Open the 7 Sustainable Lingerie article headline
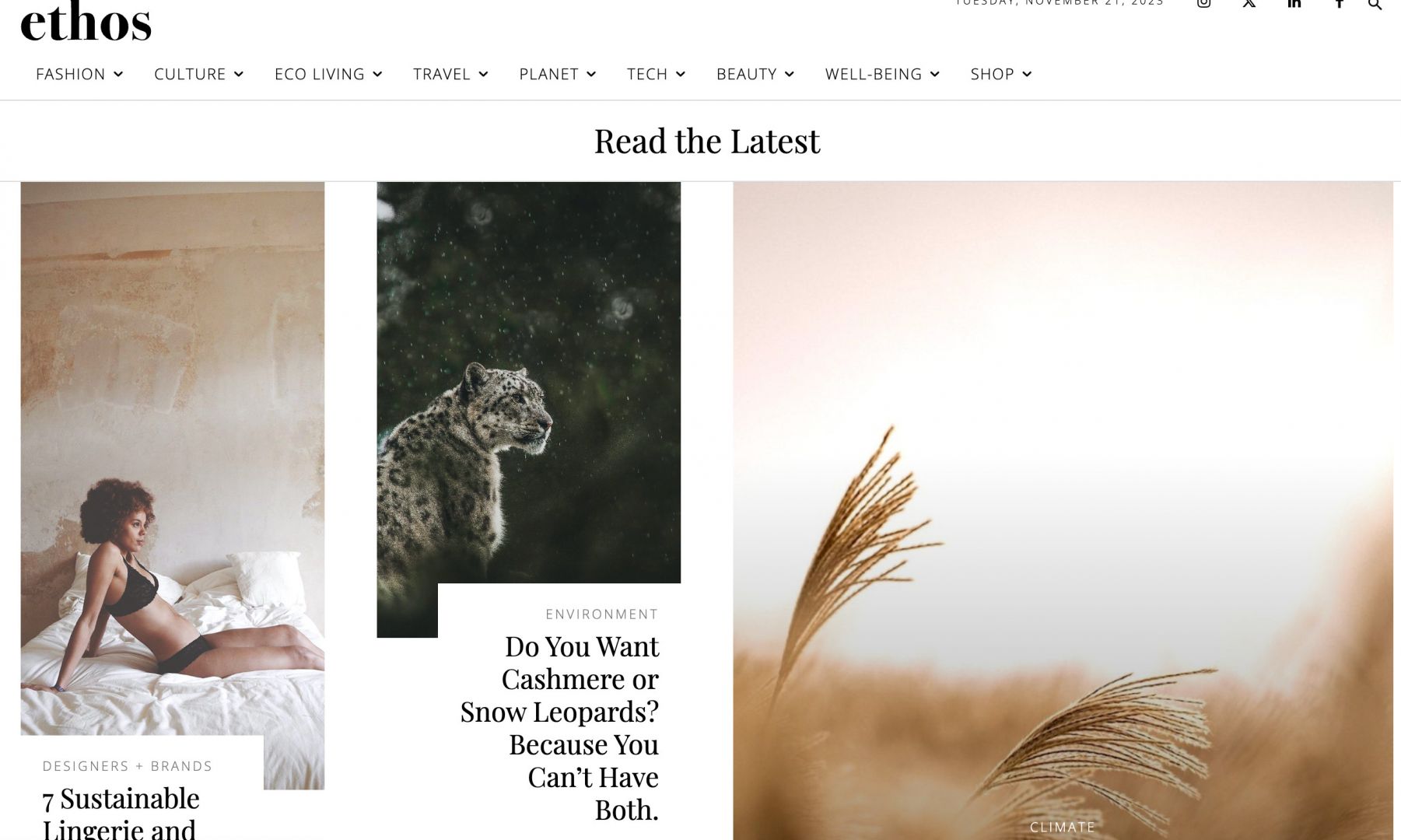Image resolution: width=1401 pixels, height=840 pixels. 121,813
